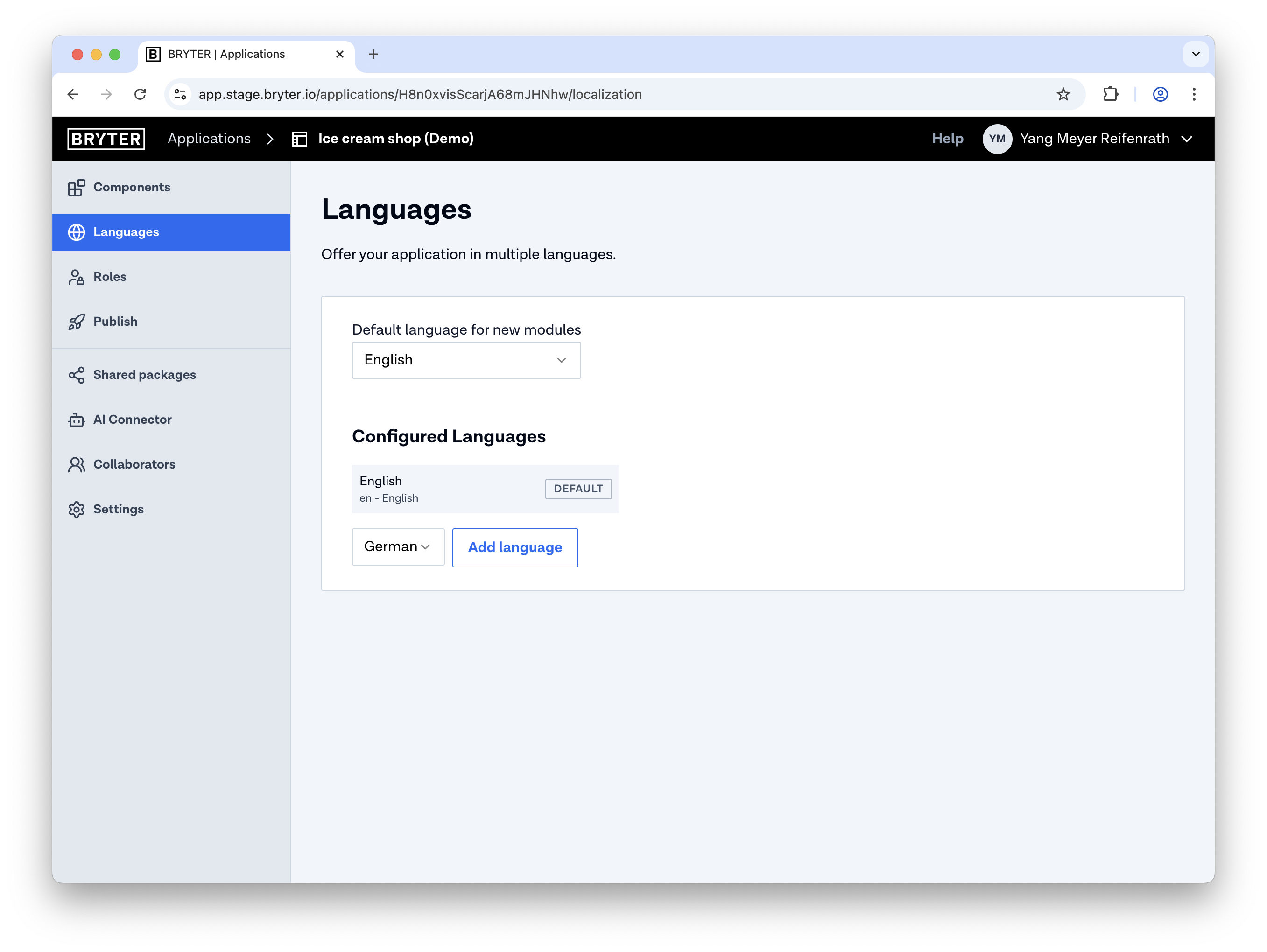Open browser extensions puzzle icon

point(1110,94)
